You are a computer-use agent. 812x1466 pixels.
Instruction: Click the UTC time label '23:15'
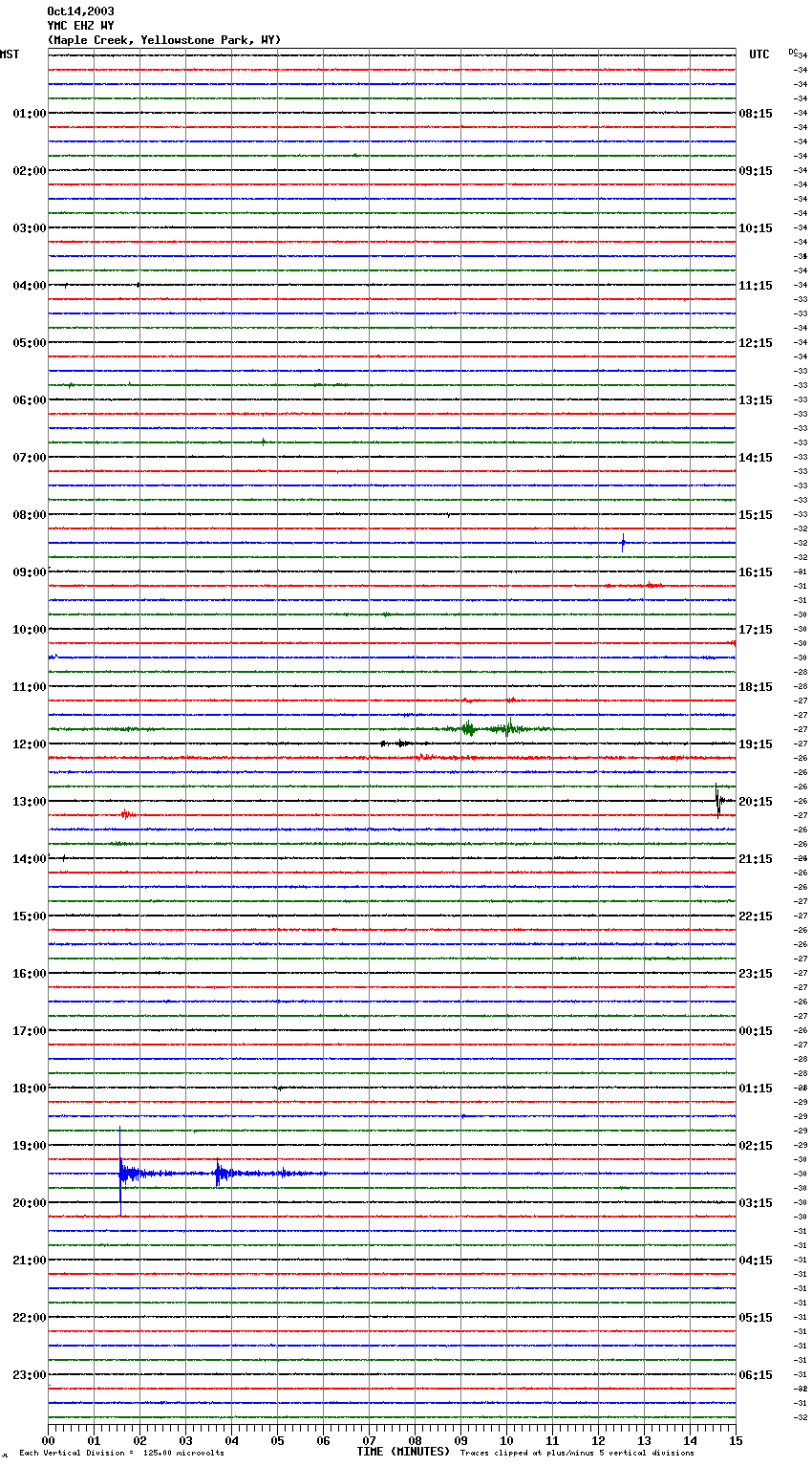[756, 974]
